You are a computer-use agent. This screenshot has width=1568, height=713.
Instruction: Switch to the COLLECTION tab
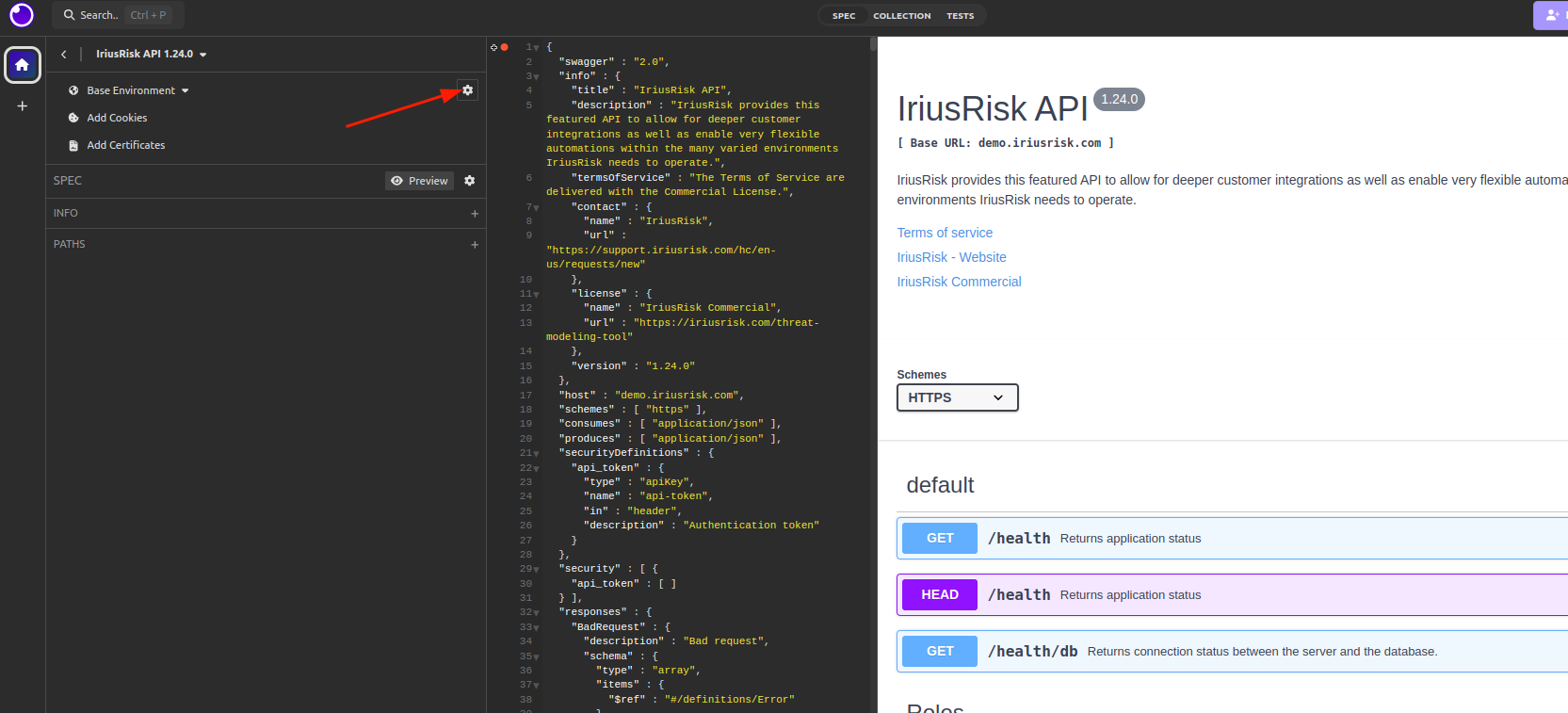(902, 16)
